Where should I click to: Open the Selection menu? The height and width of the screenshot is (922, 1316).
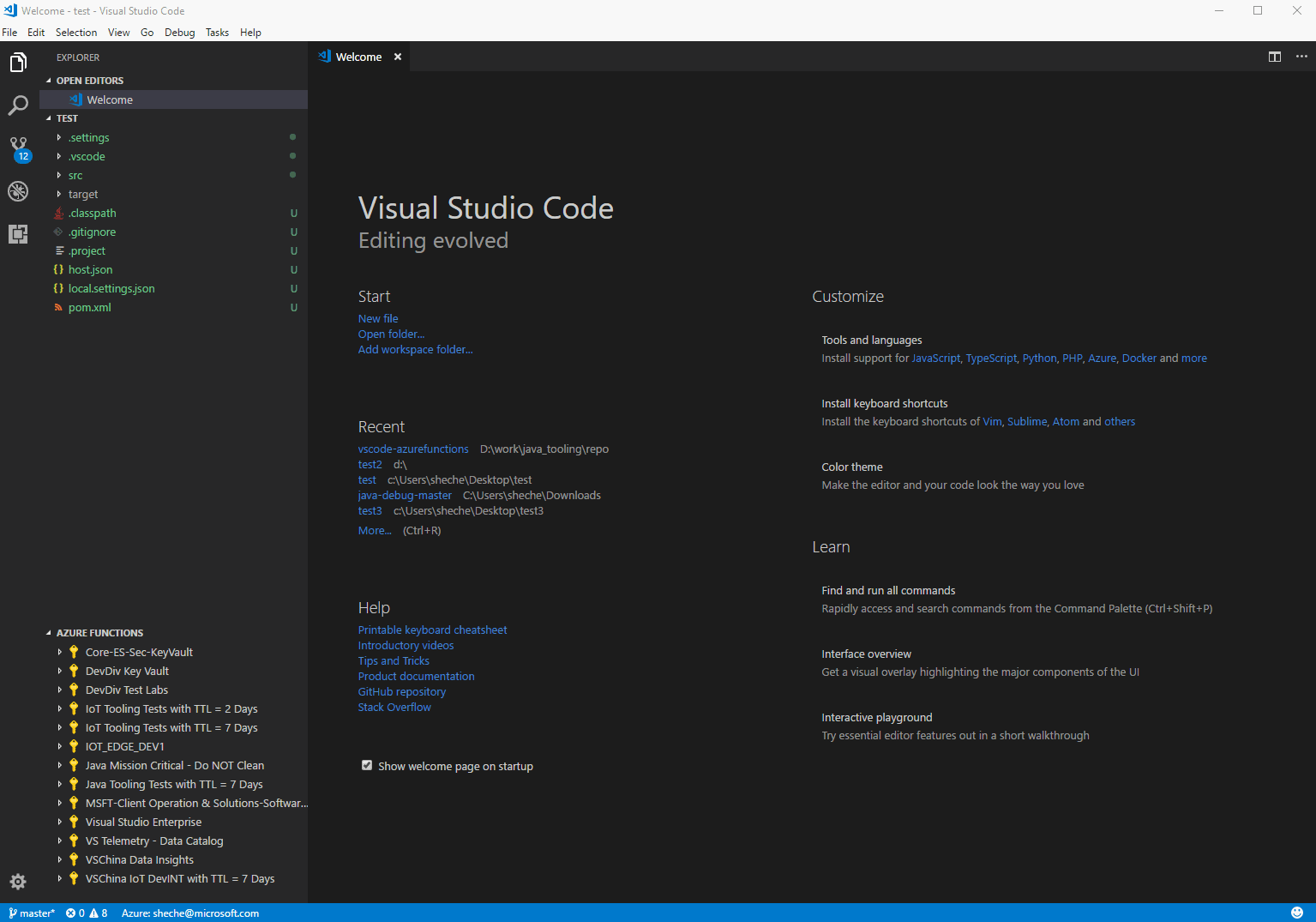76,33
